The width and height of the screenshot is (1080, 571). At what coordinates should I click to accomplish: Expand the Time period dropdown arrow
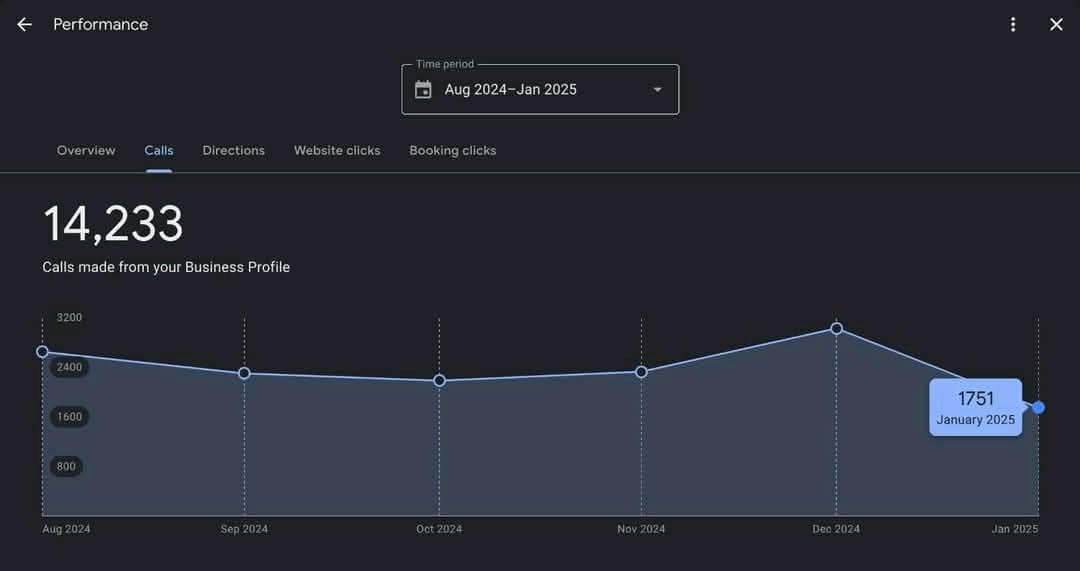coord(657,90)
